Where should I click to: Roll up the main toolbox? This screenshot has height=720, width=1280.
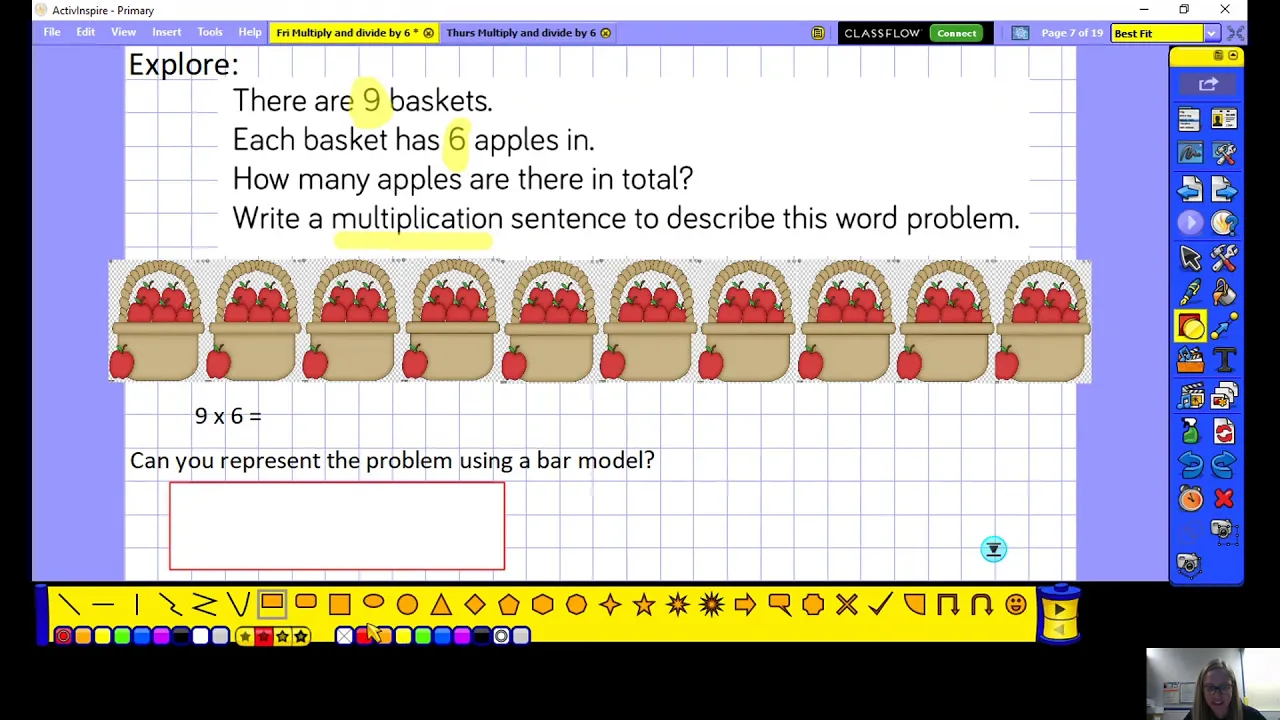pos(1233,56)
